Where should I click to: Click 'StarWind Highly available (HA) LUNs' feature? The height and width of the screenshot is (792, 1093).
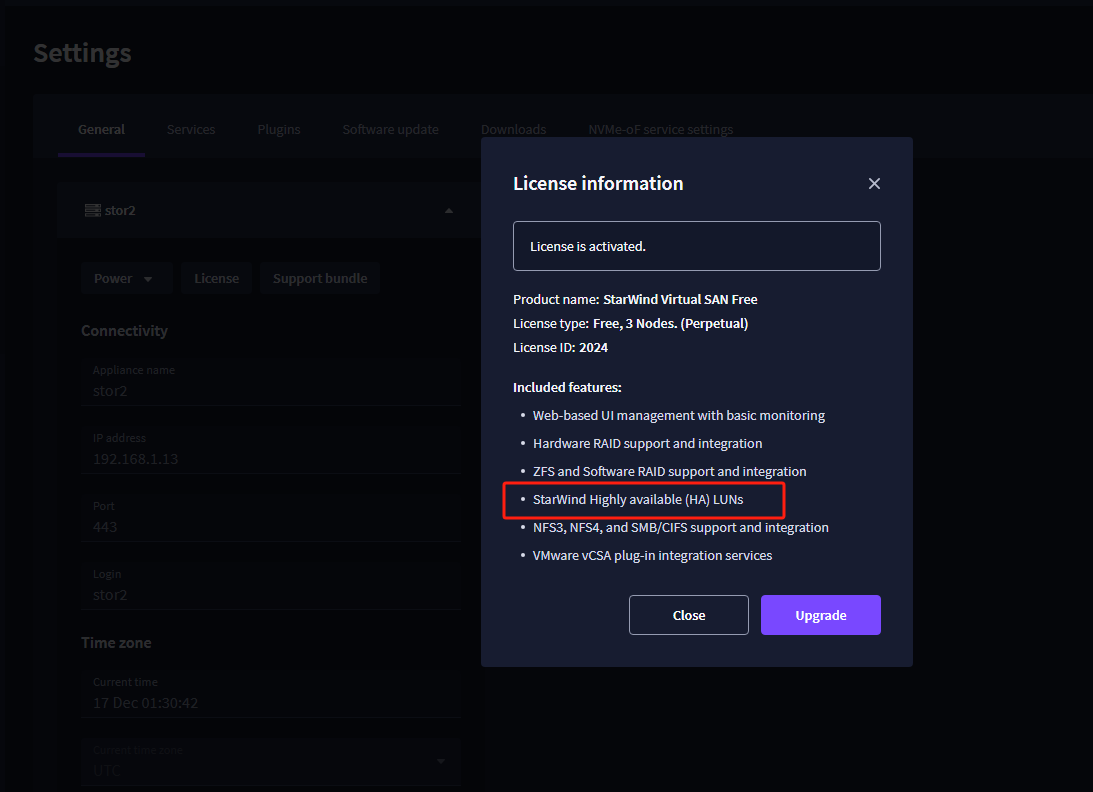pyautogui.click(x=638, y=499)
